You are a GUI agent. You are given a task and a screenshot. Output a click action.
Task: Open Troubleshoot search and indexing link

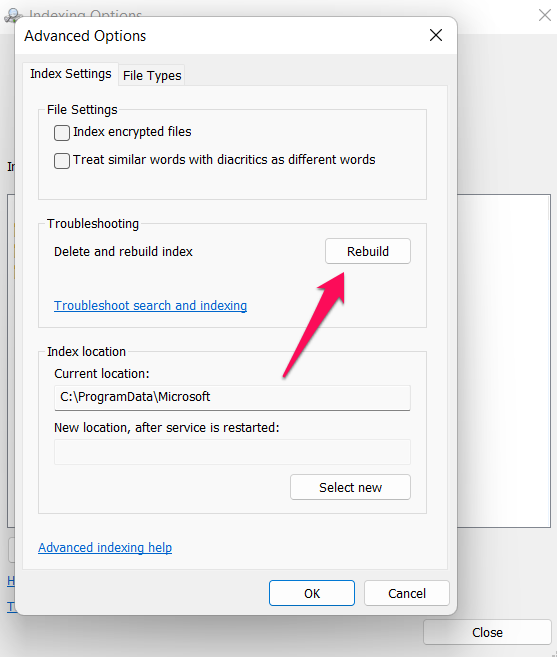click(150, 305)
